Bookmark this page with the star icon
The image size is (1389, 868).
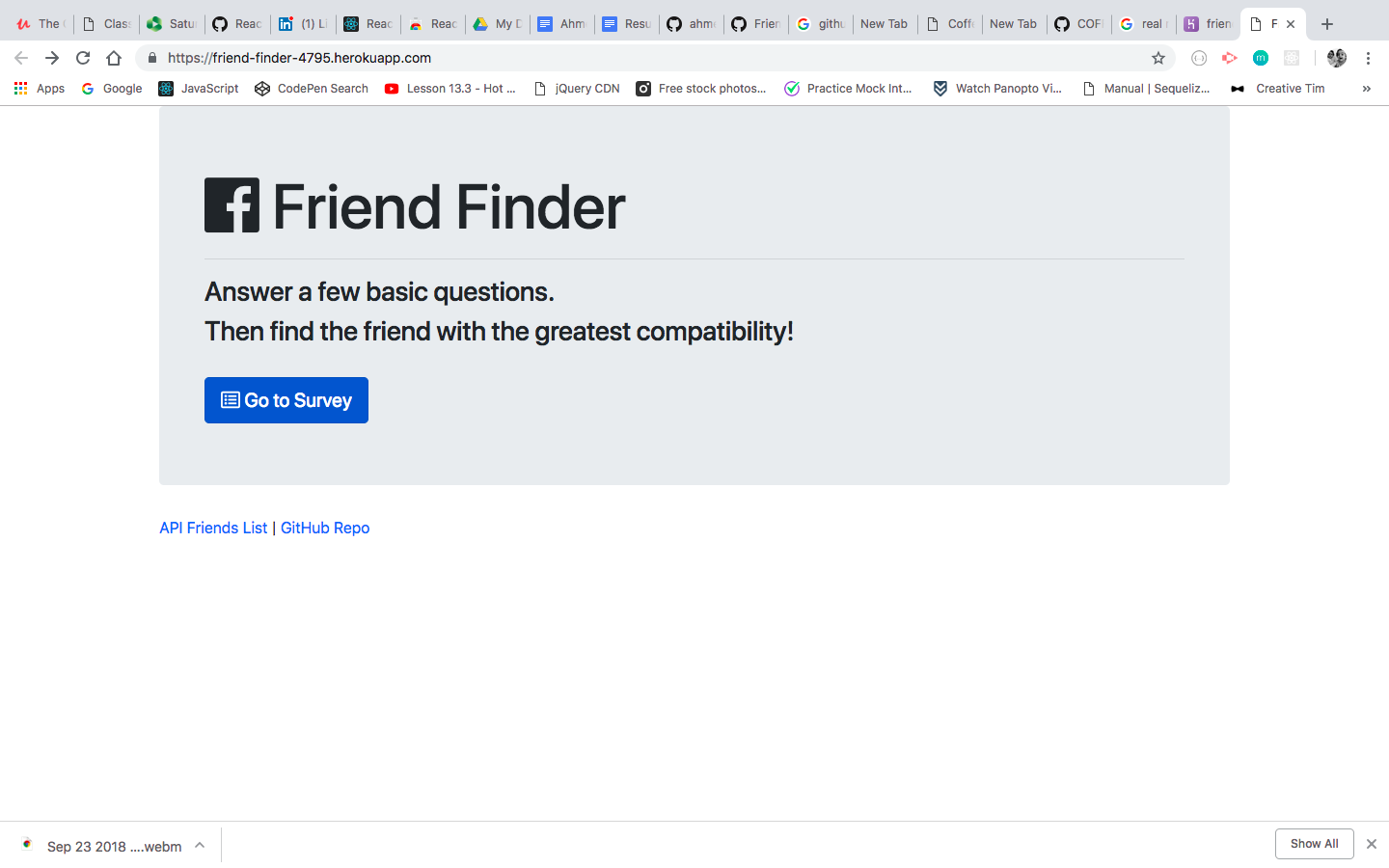[x=1158, y=58]
